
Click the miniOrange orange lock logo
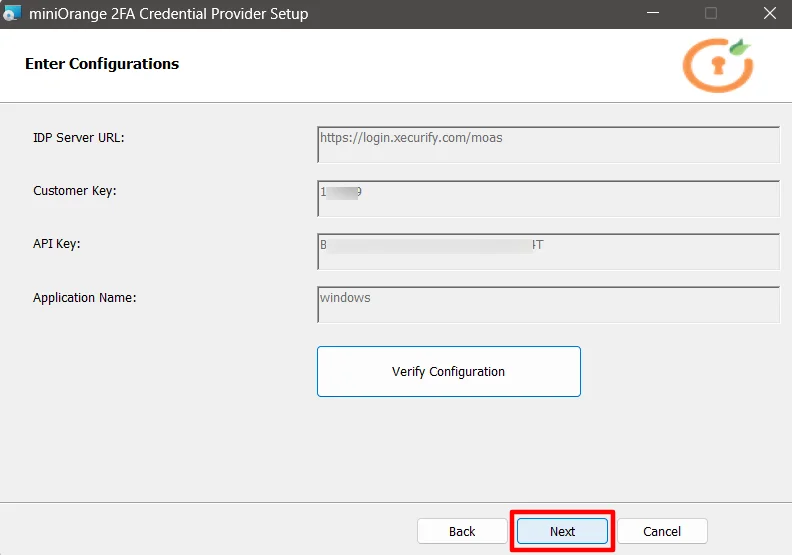(x=718, y=65)
